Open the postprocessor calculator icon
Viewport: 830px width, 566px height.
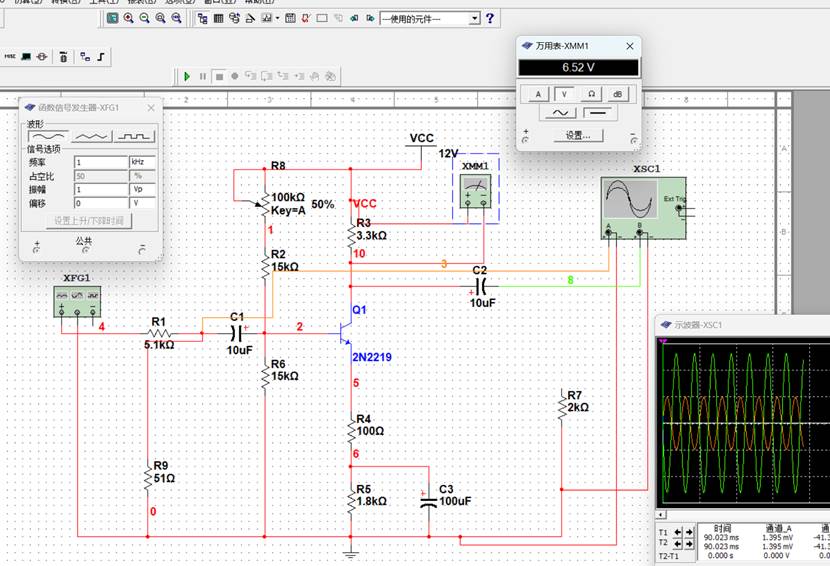(x=290, y=19)
